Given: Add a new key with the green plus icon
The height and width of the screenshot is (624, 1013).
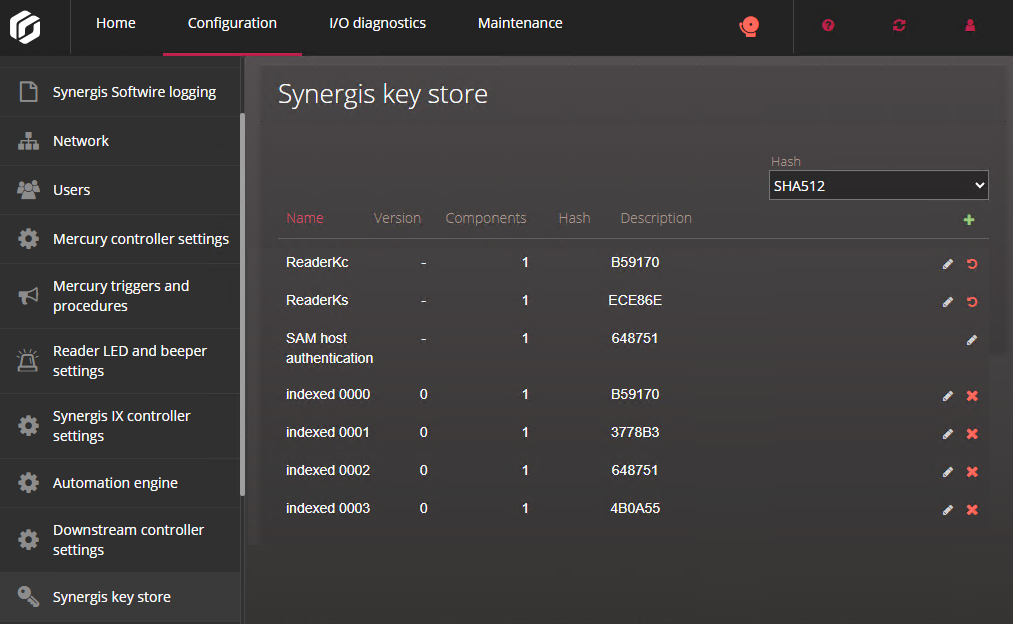Looking at the screenshot, I should point(968,219).
